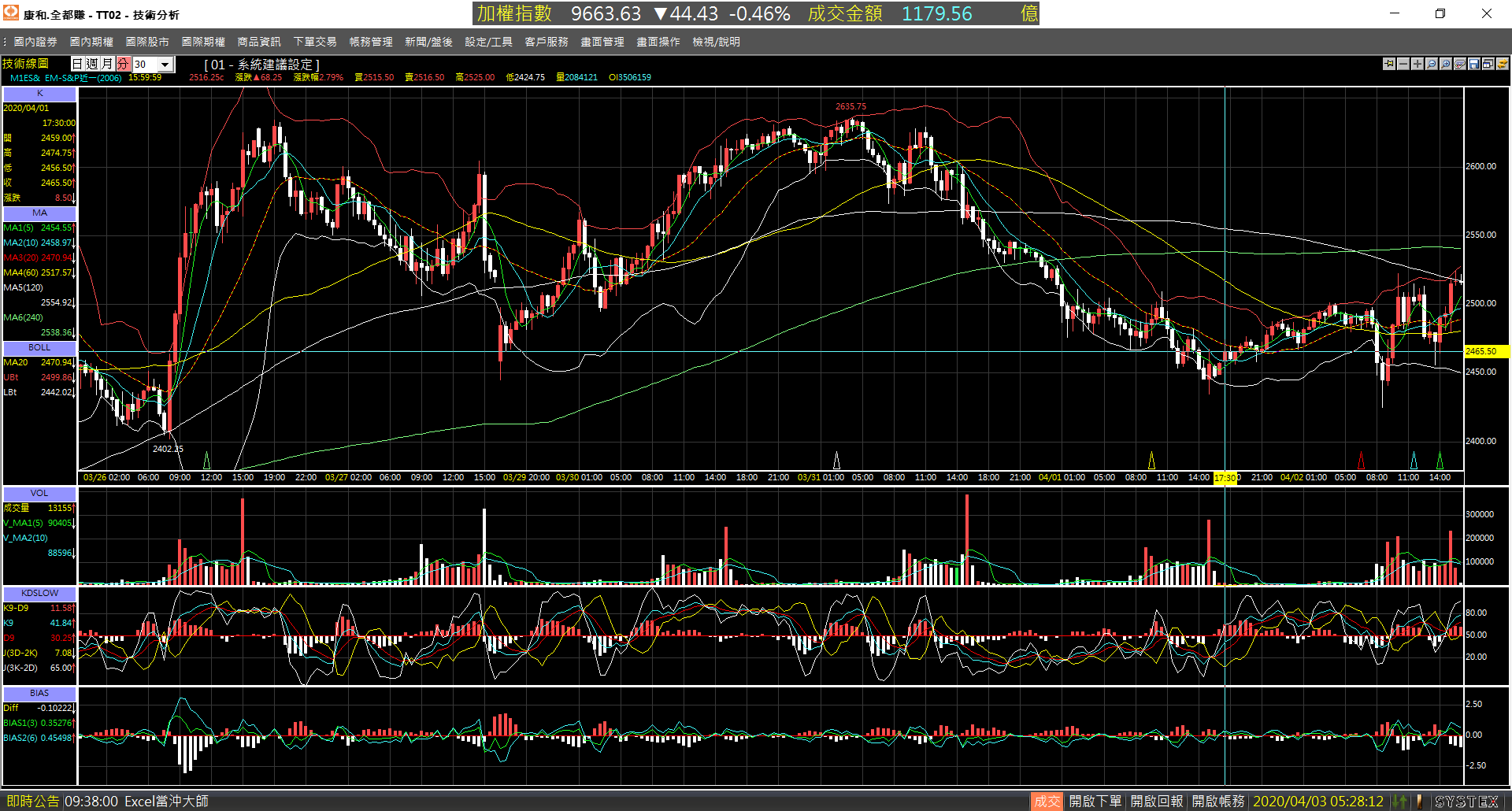The image size is (1512, 811).
Task: Click the orange bar indicator in status bar
Action: click(1419, 802)
